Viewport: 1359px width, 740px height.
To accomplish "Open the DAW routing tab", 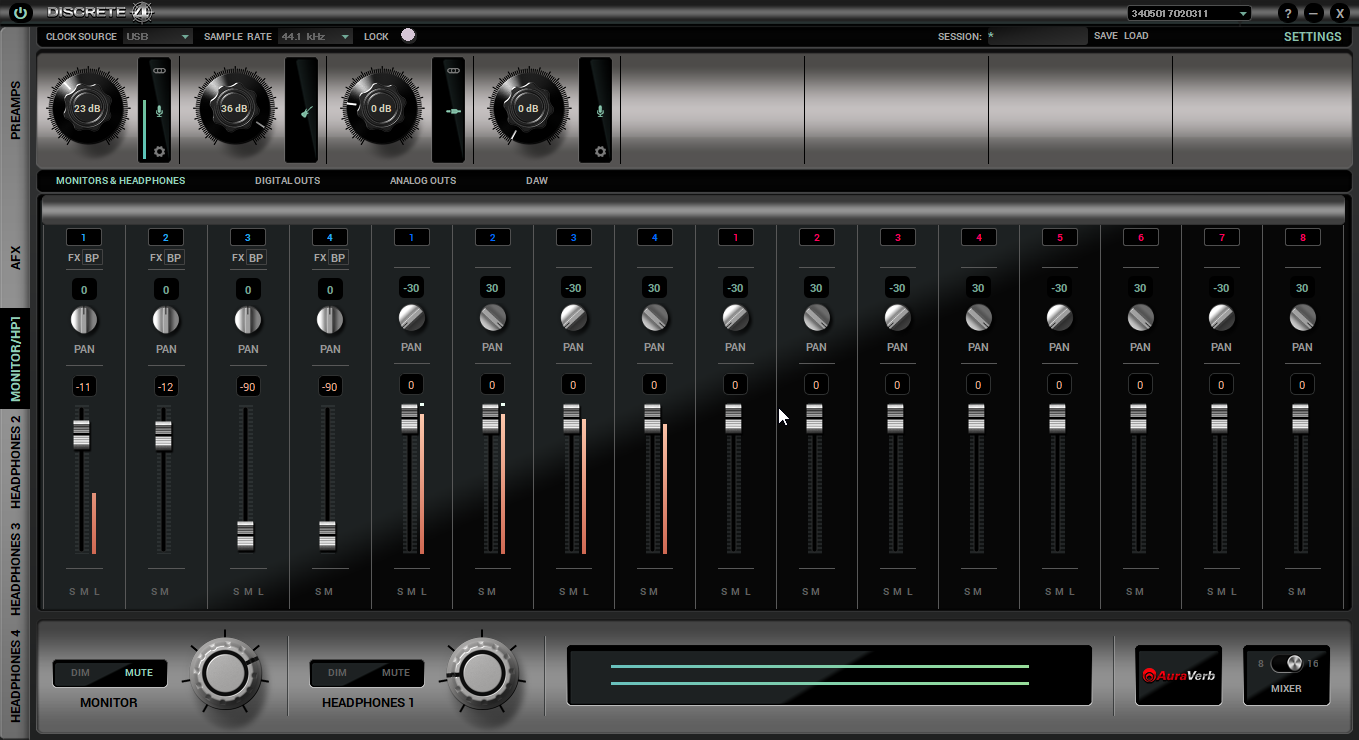I will tap(537, 181).
